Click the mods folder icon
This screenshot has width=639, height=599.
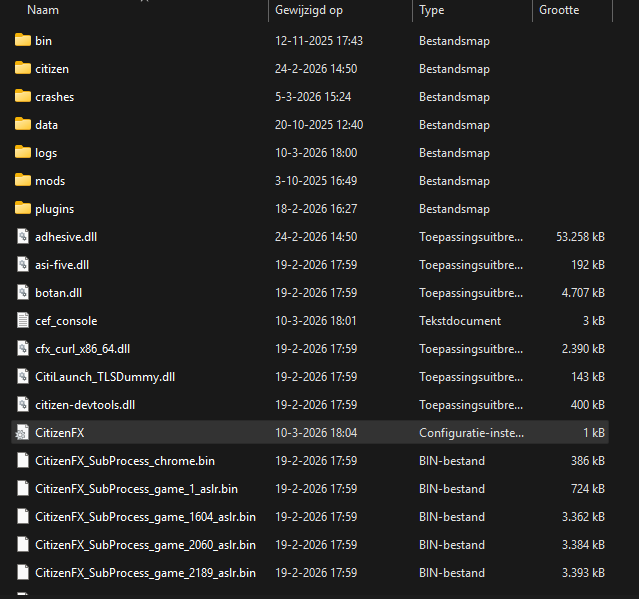point(23,181)
